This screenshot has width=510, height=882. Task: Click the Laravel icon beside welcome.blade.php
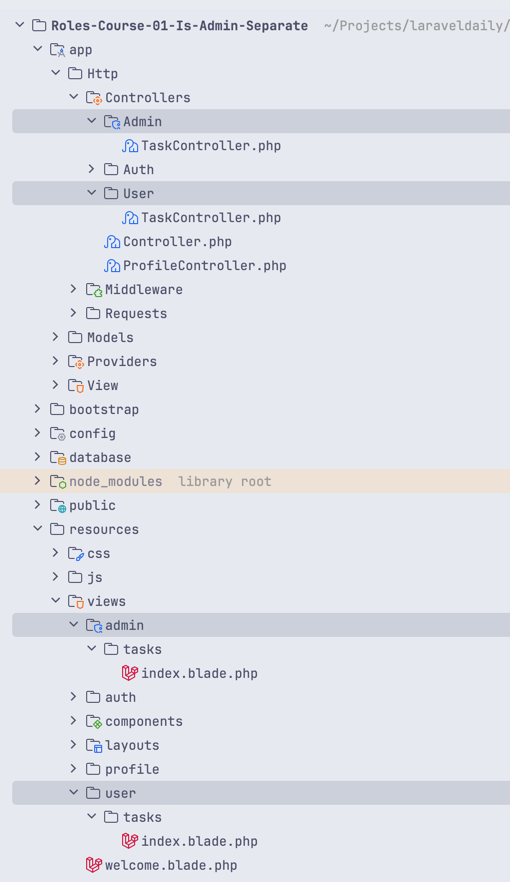click(x=93, y=865)
